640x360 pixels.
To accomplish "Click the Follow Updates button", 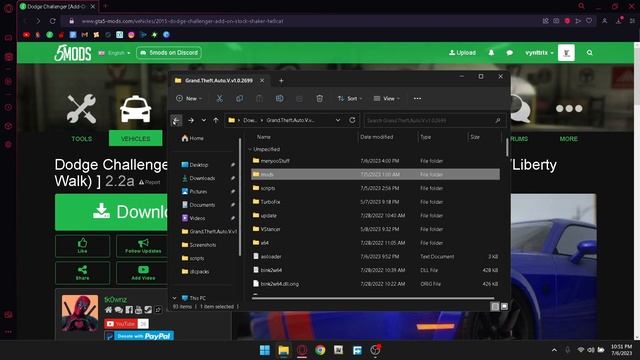I will [x=143, y=246].
